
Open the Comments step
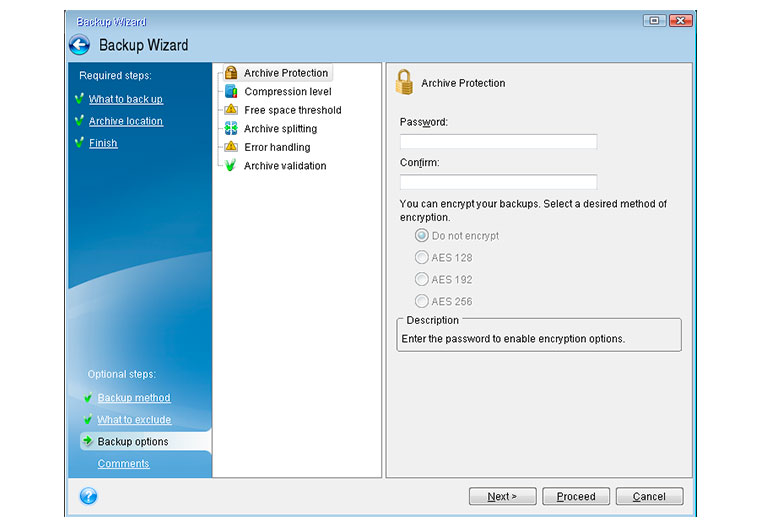(124, 464)
